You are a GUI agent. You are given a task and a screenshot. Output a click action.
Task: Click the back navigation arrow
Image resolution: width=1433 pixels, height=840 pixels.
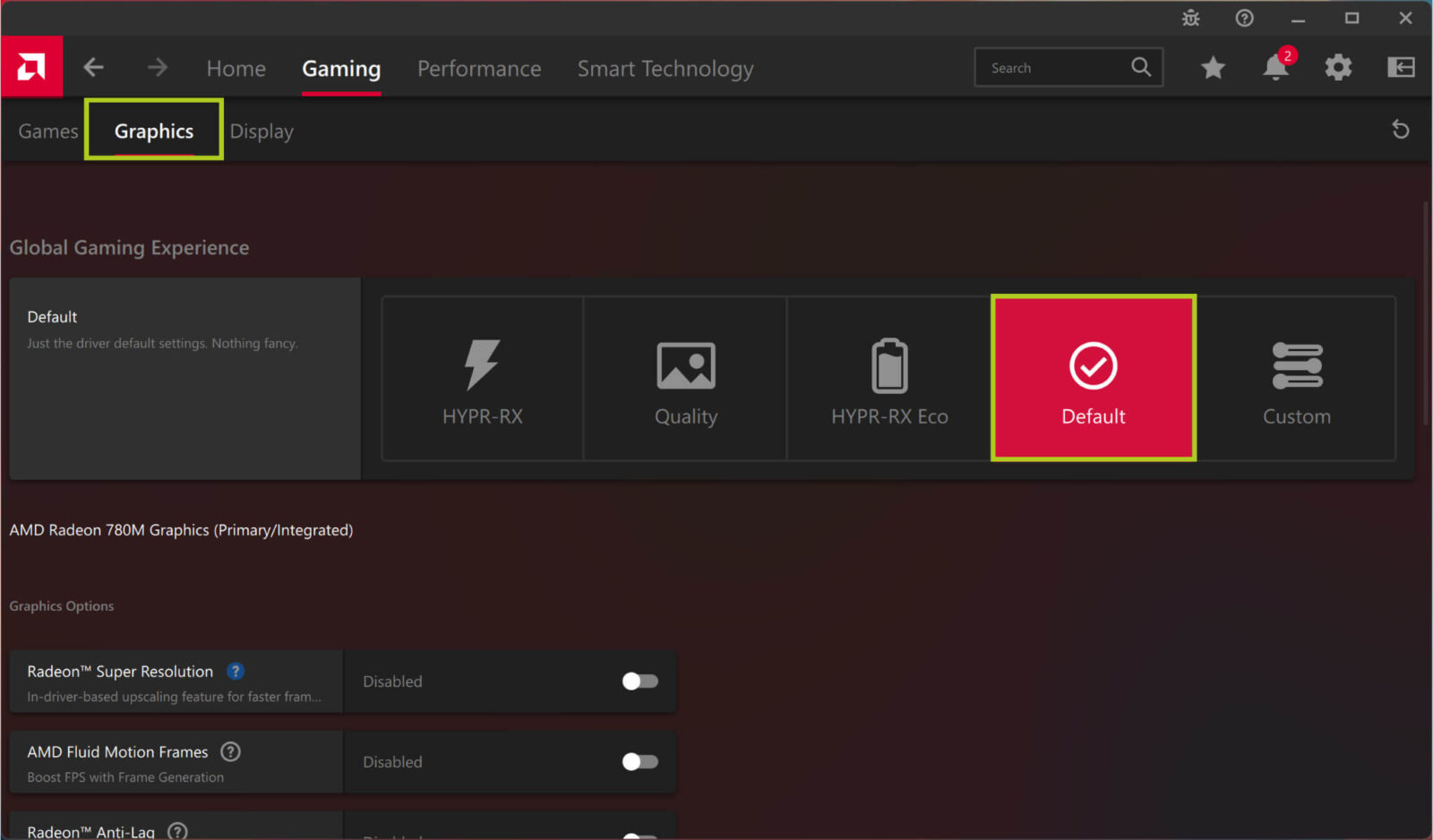pos(93,67)
